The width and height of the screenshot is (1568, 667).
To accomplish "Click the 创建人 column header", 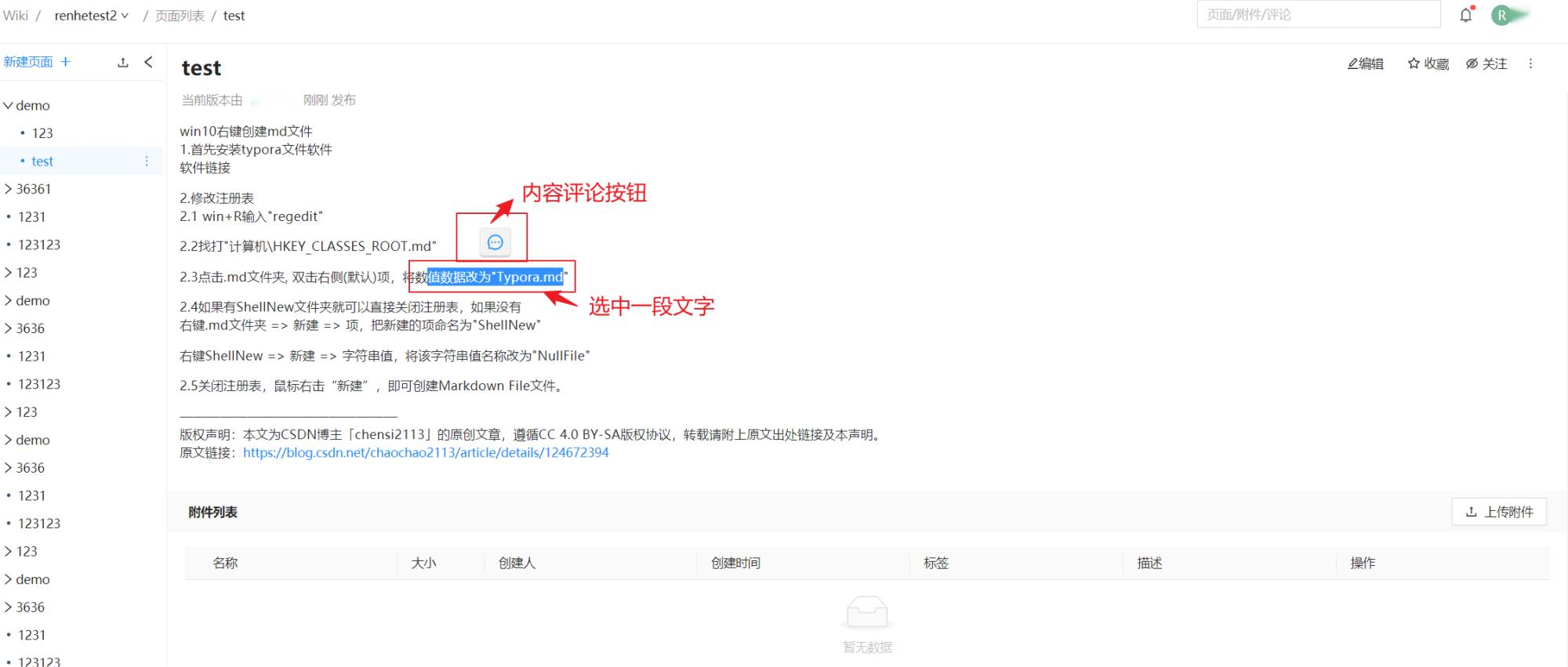I will pos(517,563).
